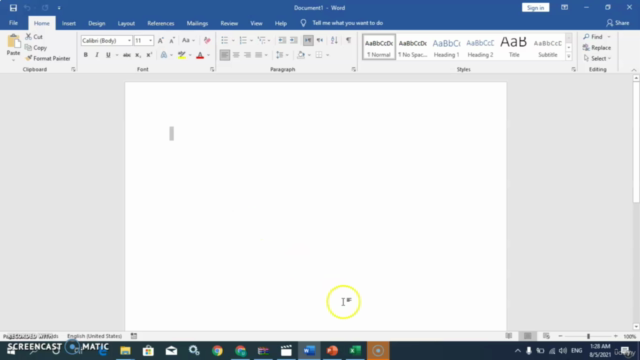
Task: Apply strikethrough formatting
Action: 127,55
